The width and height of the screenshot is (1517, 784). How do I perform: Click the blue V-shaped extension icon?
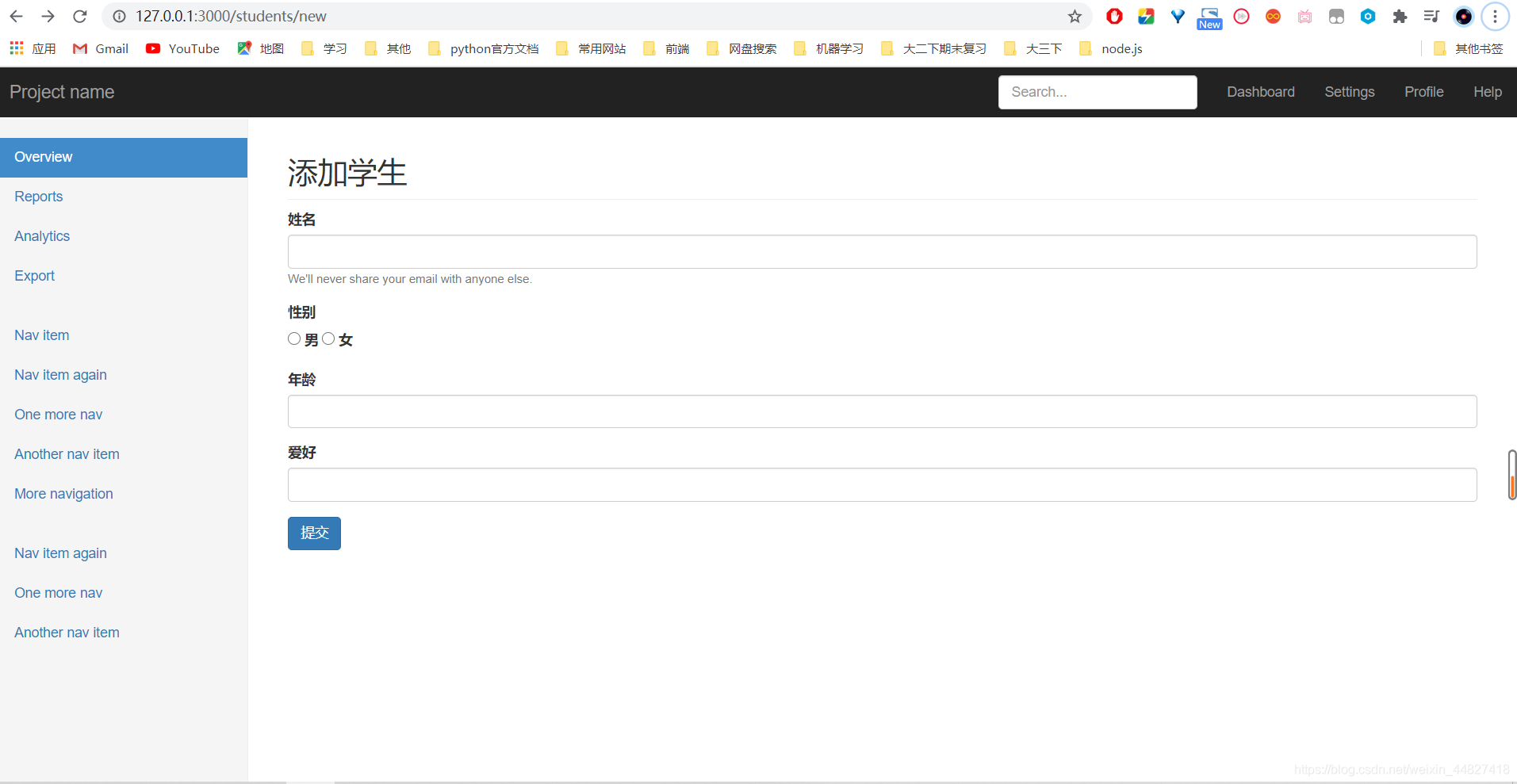(x=1178, y=16)
